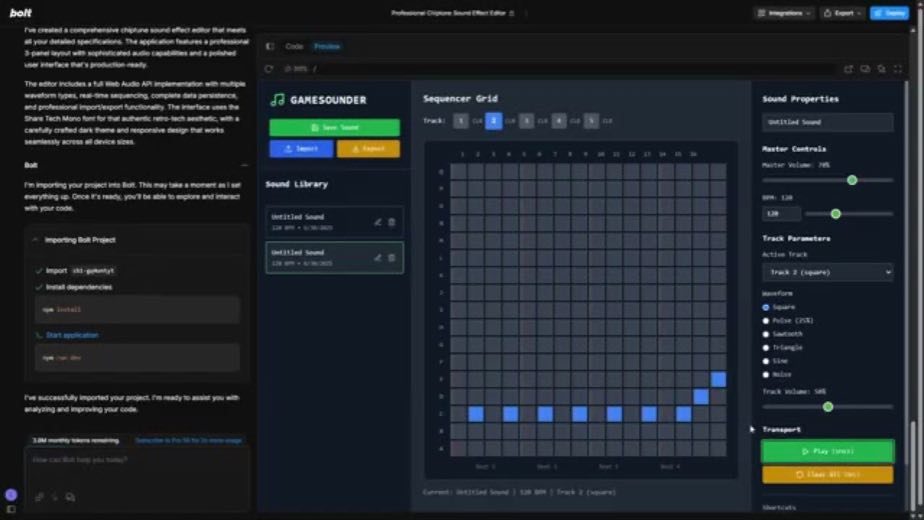
Task: Click the GameSounder music note logo
Action: [277, 100]
